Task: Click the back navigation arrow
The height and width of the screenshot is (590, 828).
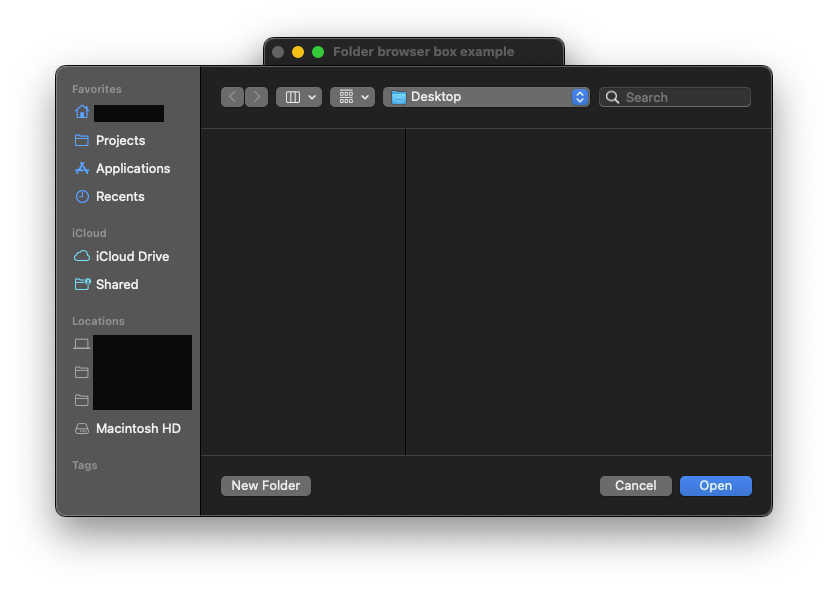Action: pyautogui.click(x=233, y=97)
